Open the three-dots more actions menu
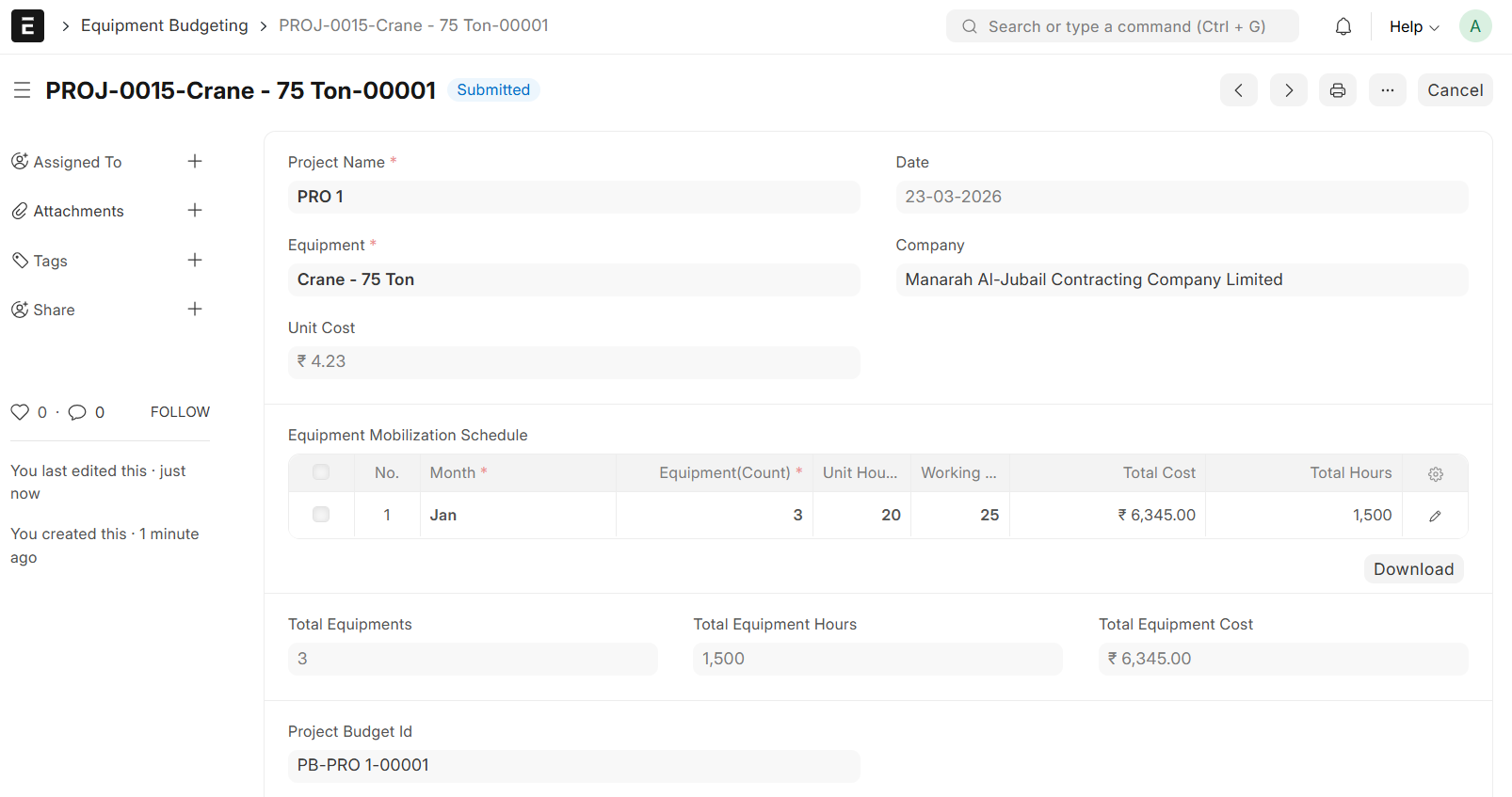This screenshot has width=1512, height=797. click(1387, 90)
